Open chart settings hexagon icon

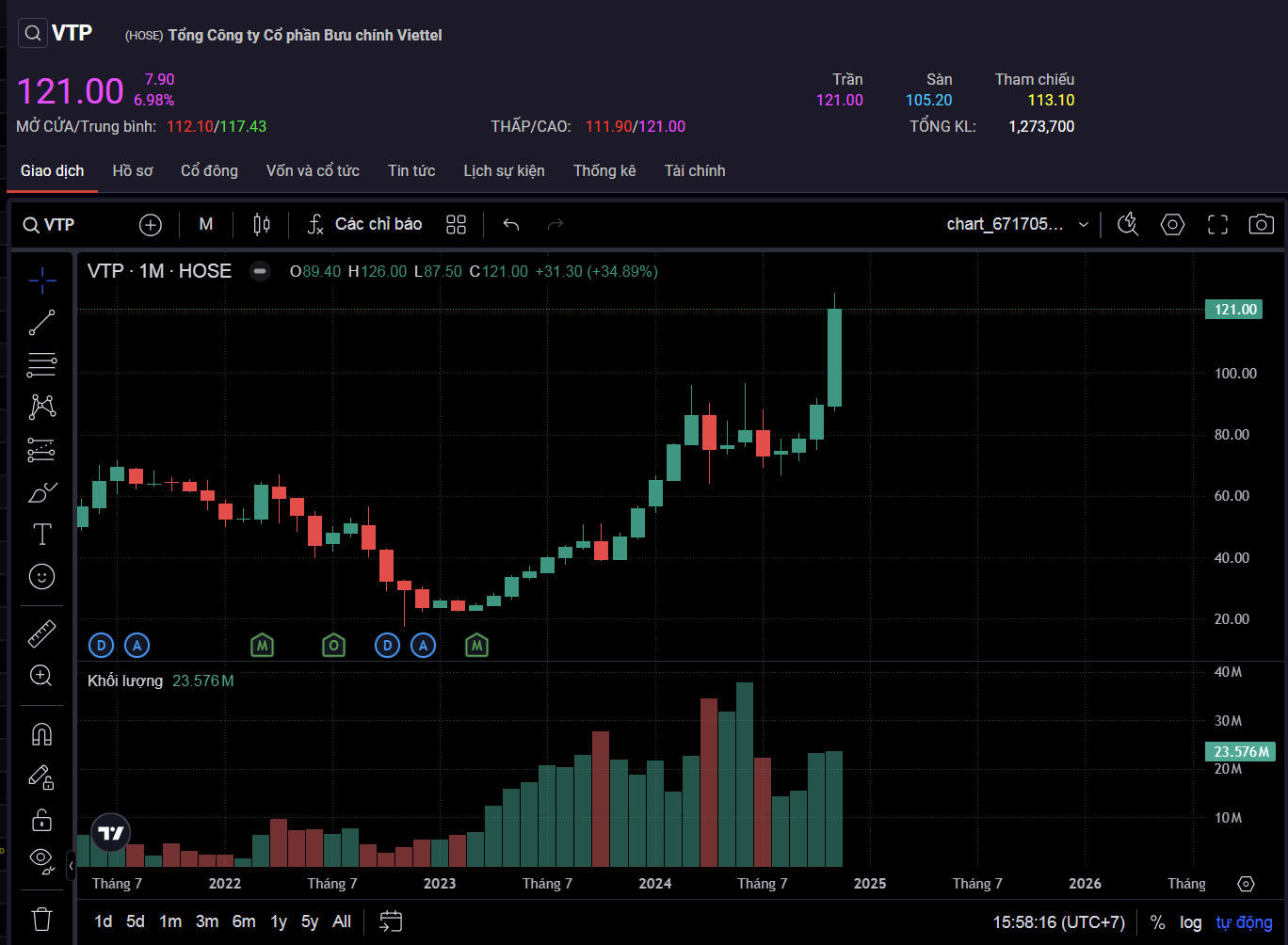tap(1172, 224)
